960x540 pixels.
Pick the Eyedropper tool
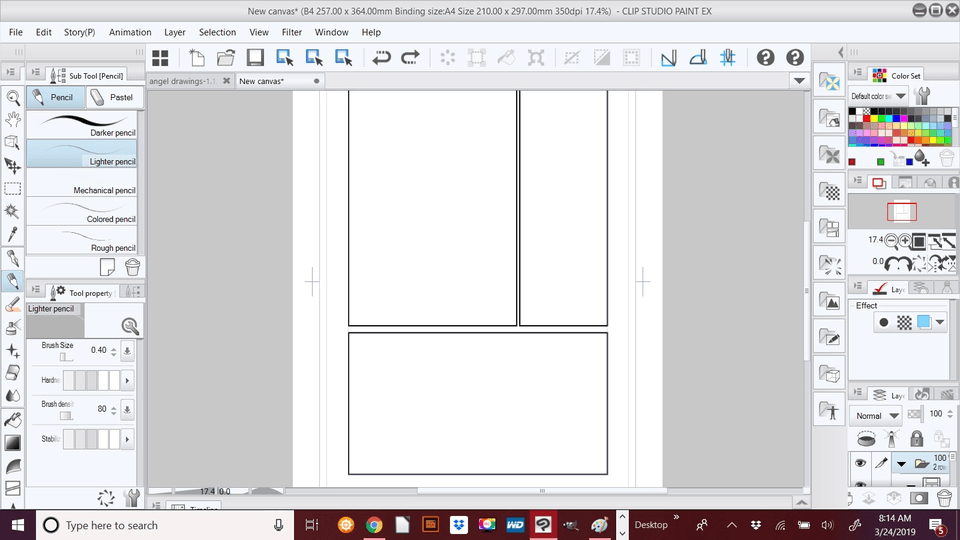[13, 234]
